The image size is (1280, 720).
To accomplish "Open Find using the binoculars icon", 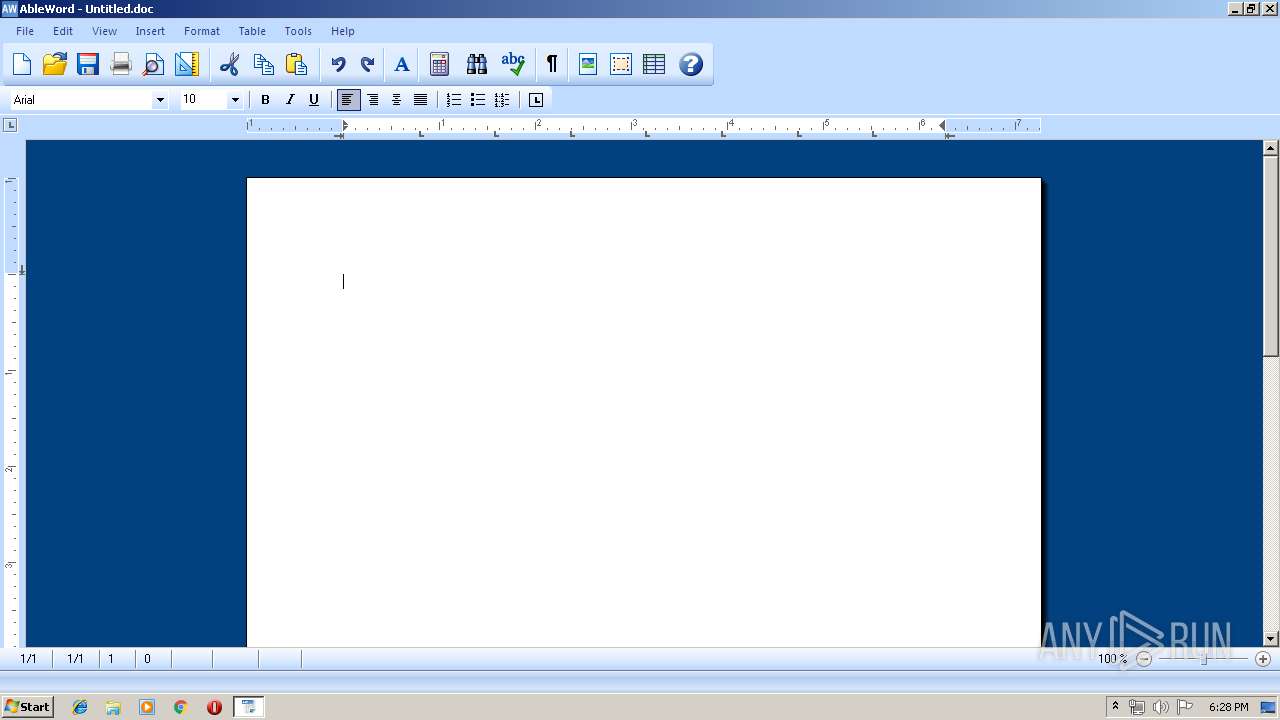I will tap(477, 65).
